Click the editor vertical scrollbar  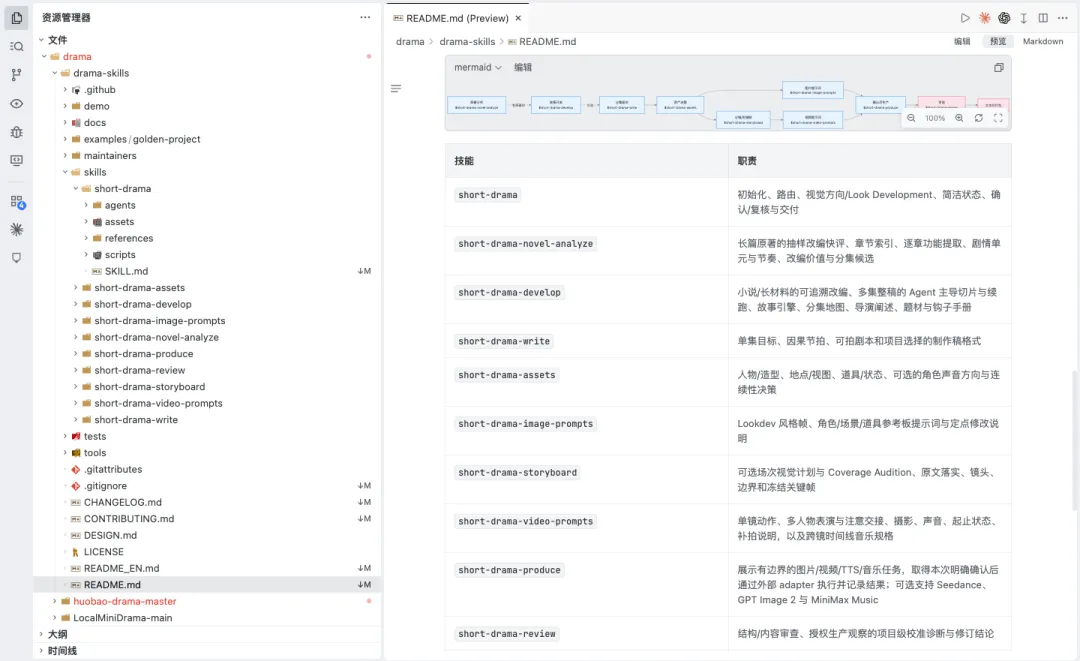(1074, 441)
